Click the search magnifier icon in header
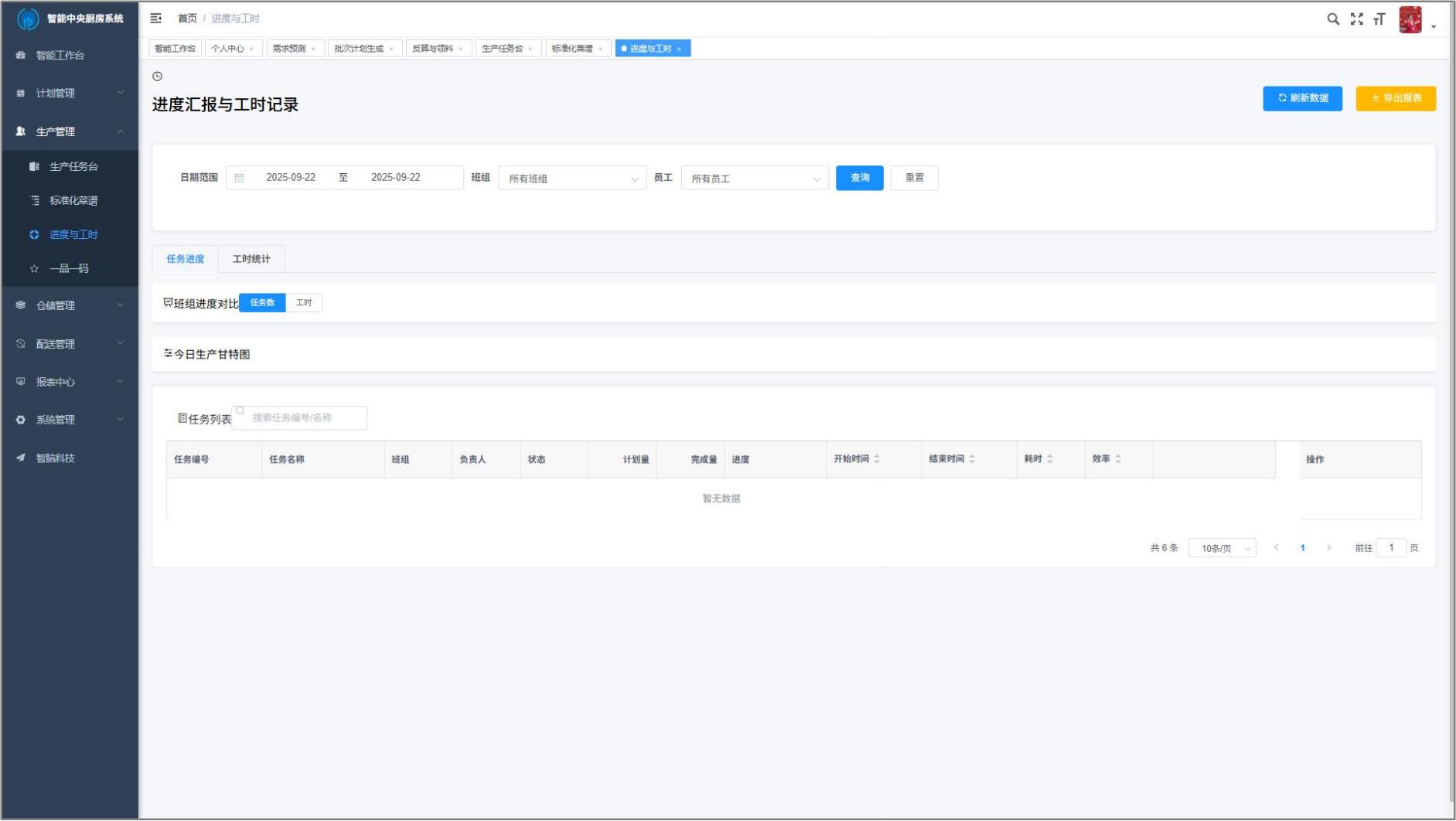The height and width of the screenshot is (821, 1456). tap(1332, 19)
